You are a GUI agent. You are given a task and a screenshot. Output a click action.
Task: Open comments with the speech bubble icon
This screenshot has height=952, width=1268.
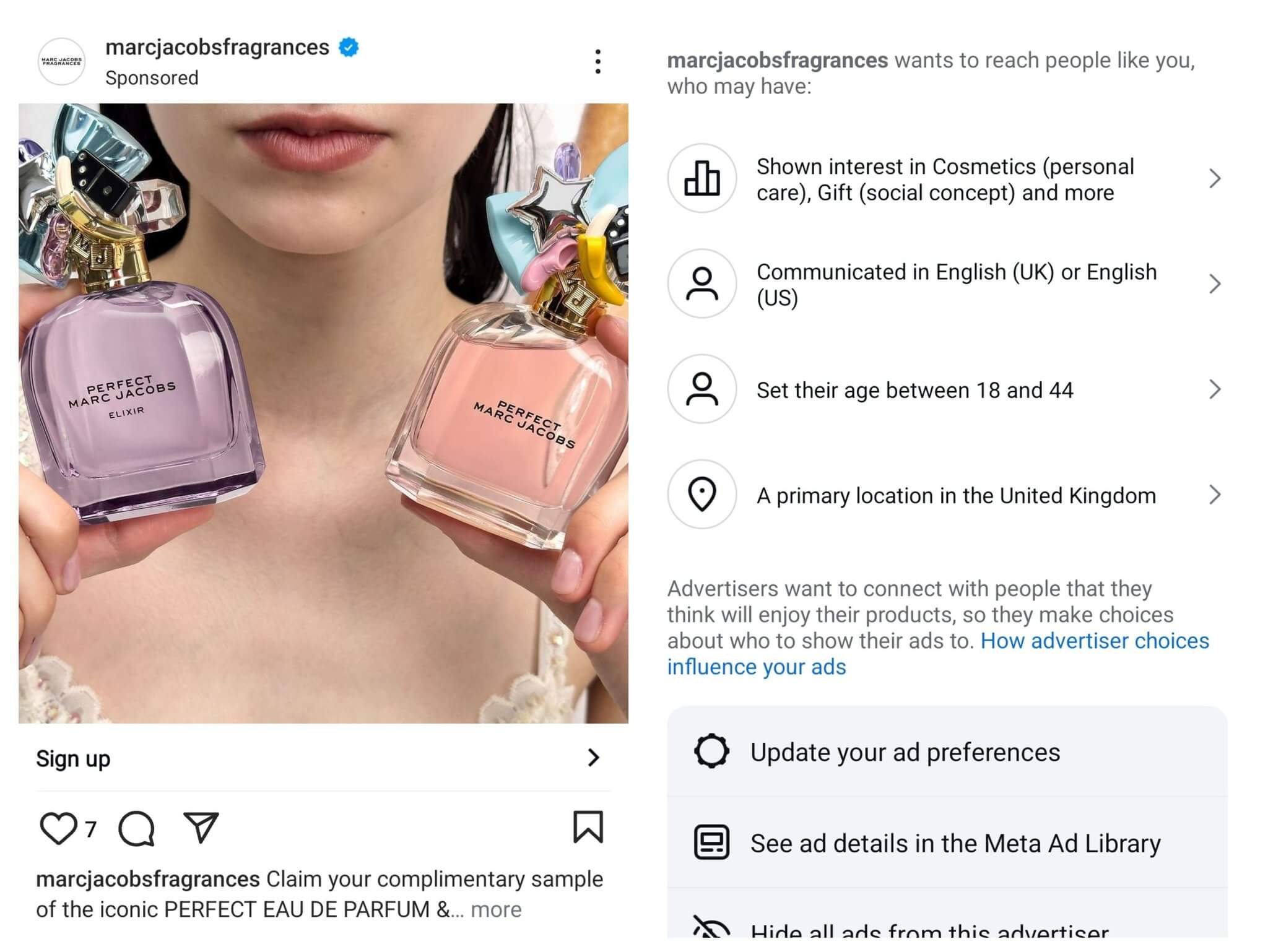coord(136,828)
